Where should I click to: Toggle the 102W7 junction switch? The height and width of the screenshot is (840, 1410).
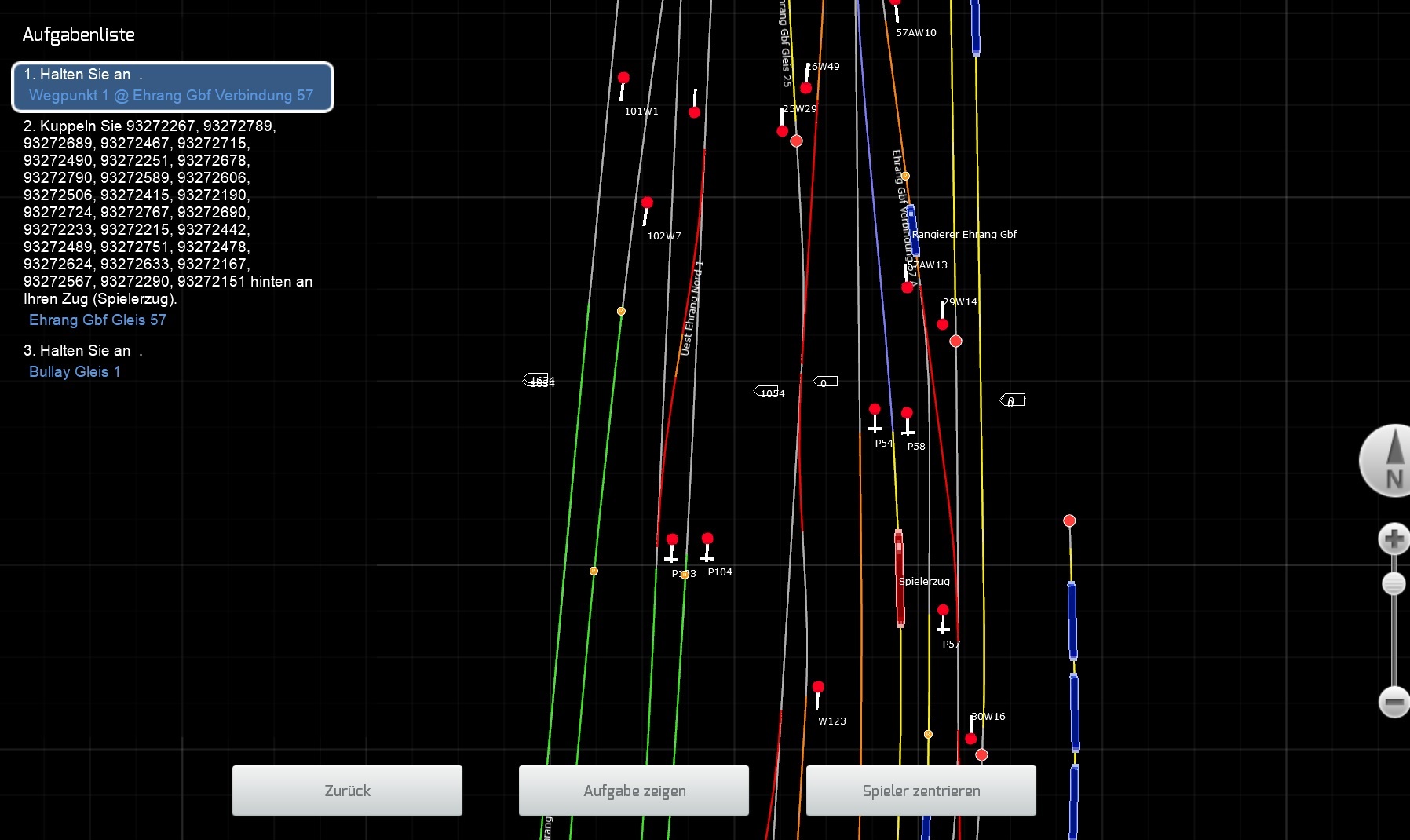(647, 203)
